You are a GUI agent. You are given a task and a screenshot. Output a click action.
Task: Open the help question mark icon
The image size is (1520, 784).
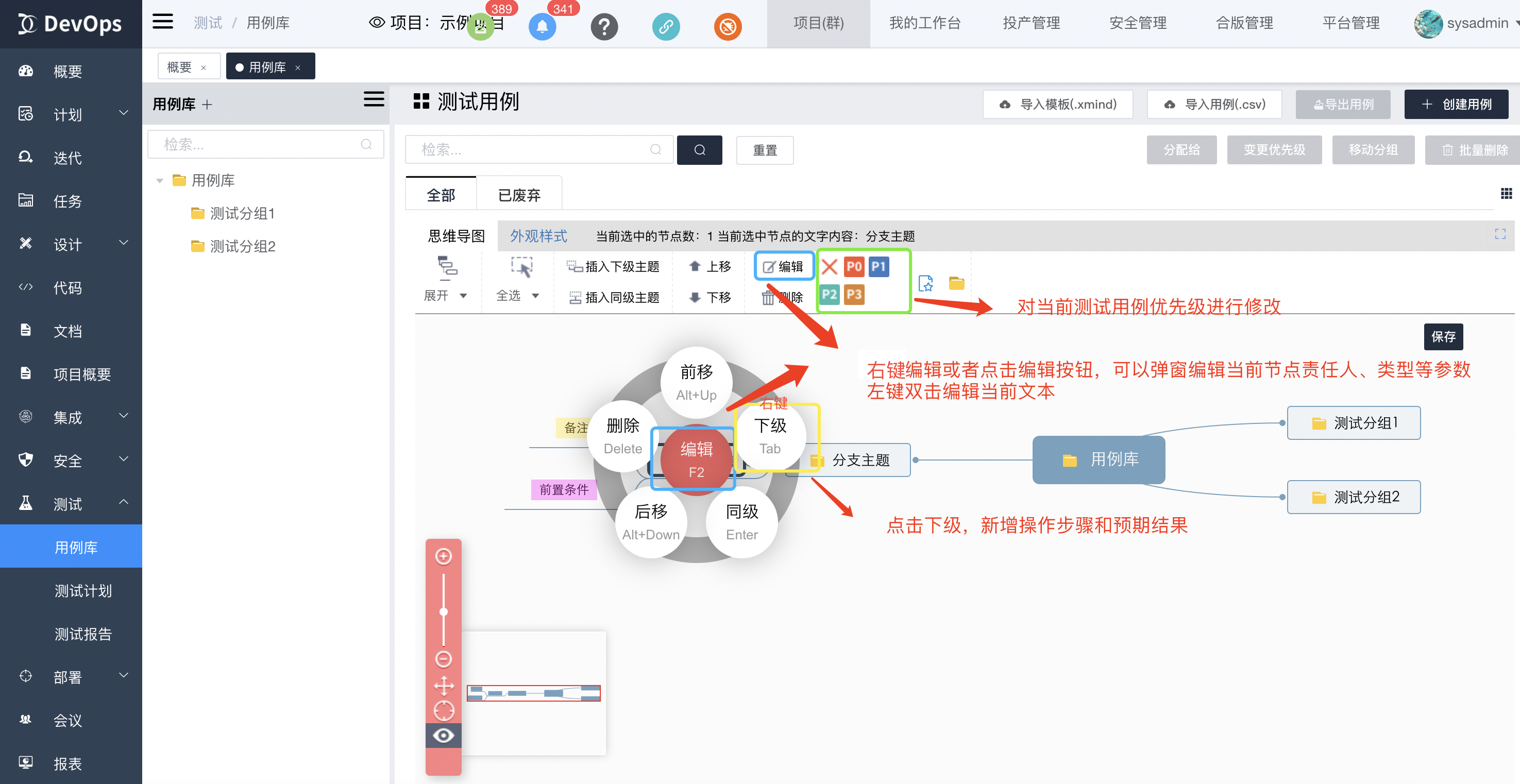coord(604,27)
